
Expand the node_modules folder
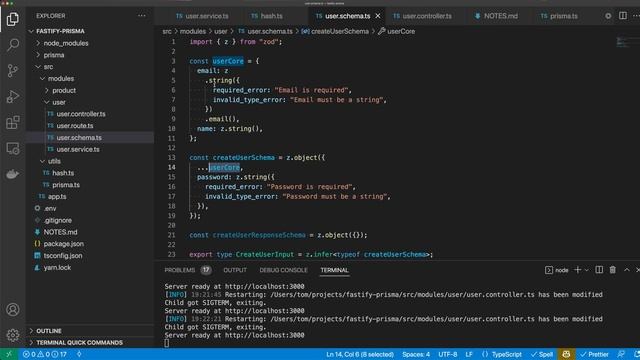(90, 43)
